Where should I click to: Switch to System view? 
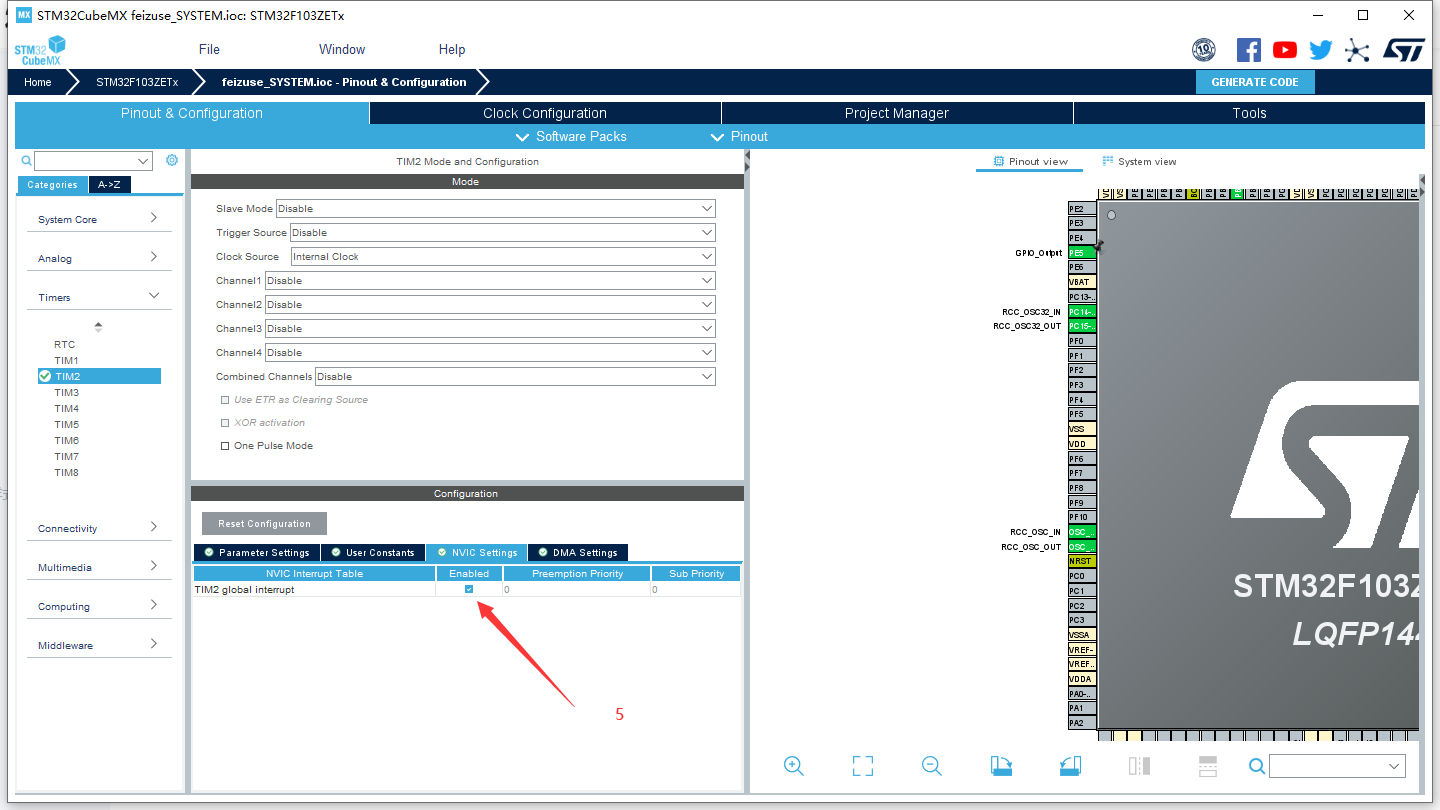click(1139, 161)
